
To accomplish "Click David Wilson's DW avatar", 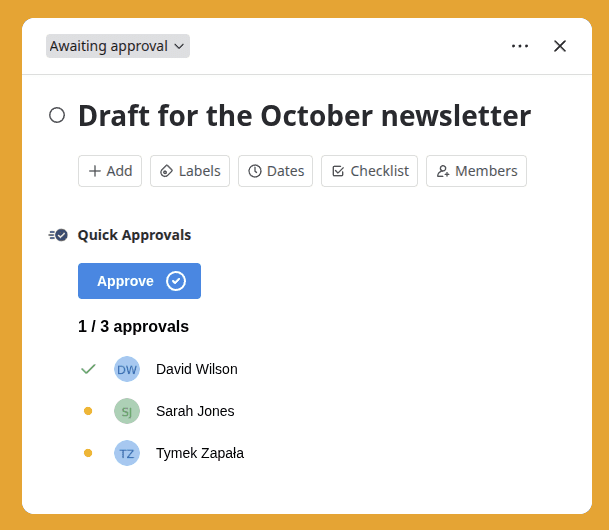I will (x=127, y=369).
